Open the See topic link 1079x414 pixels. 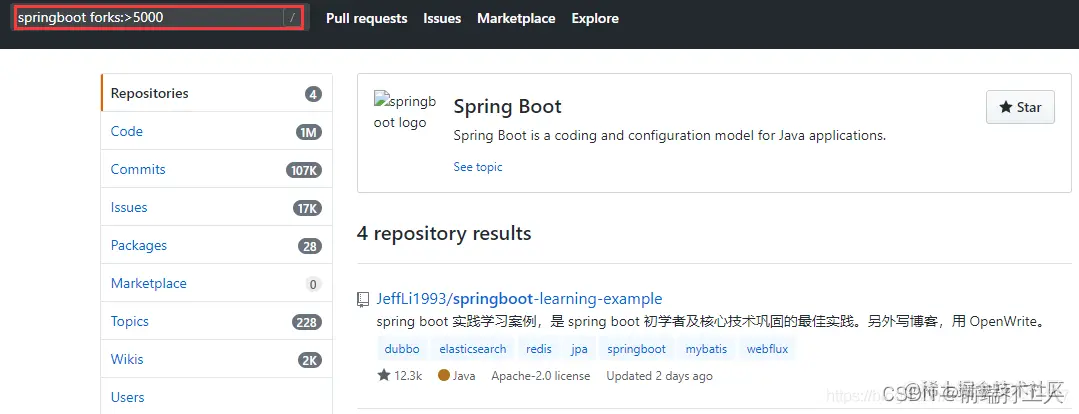tap(478, 166)
